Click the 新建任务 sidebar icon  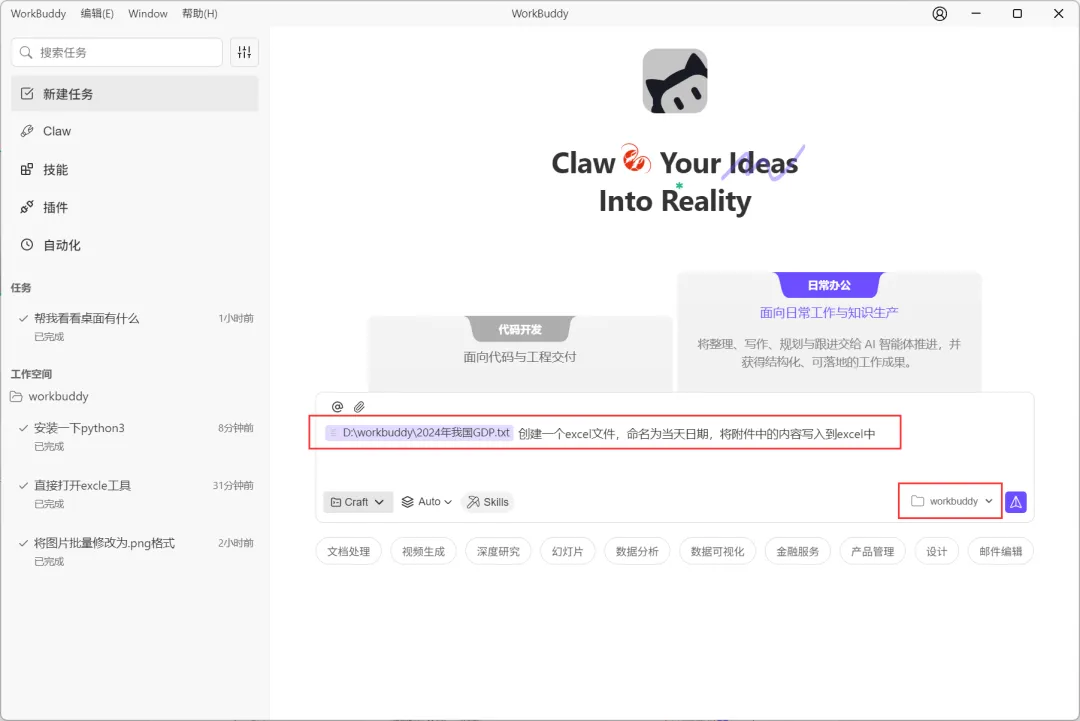tap(27, 94)
